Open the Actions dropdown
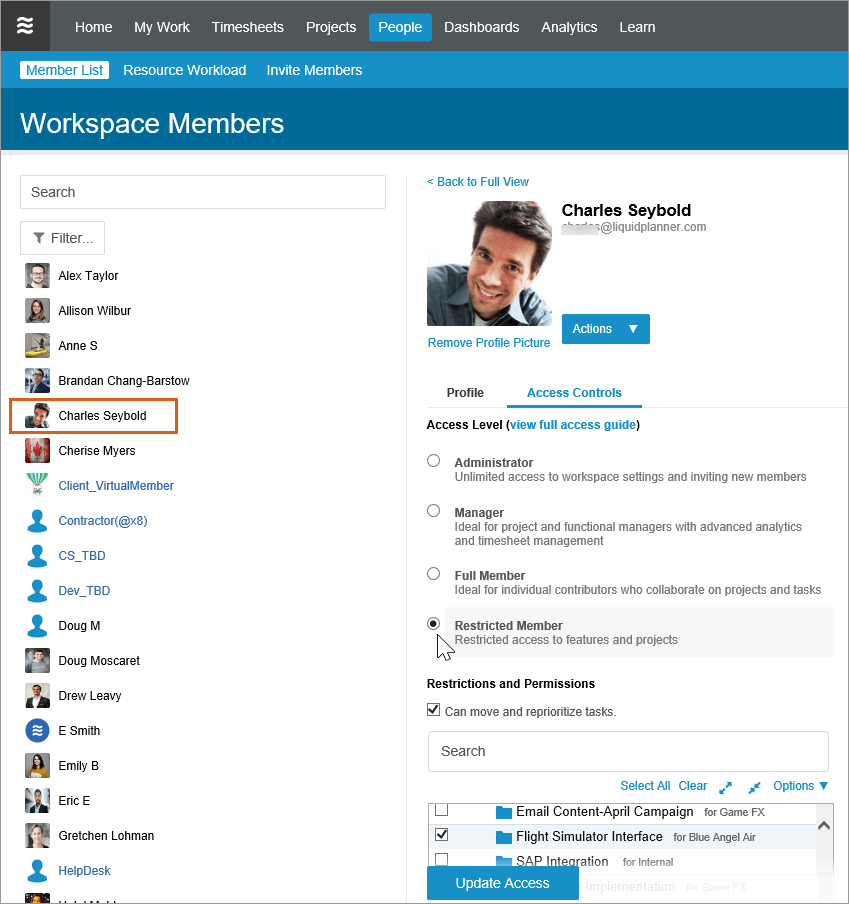Viewport: 849px width, 904px height. [605, 329]
